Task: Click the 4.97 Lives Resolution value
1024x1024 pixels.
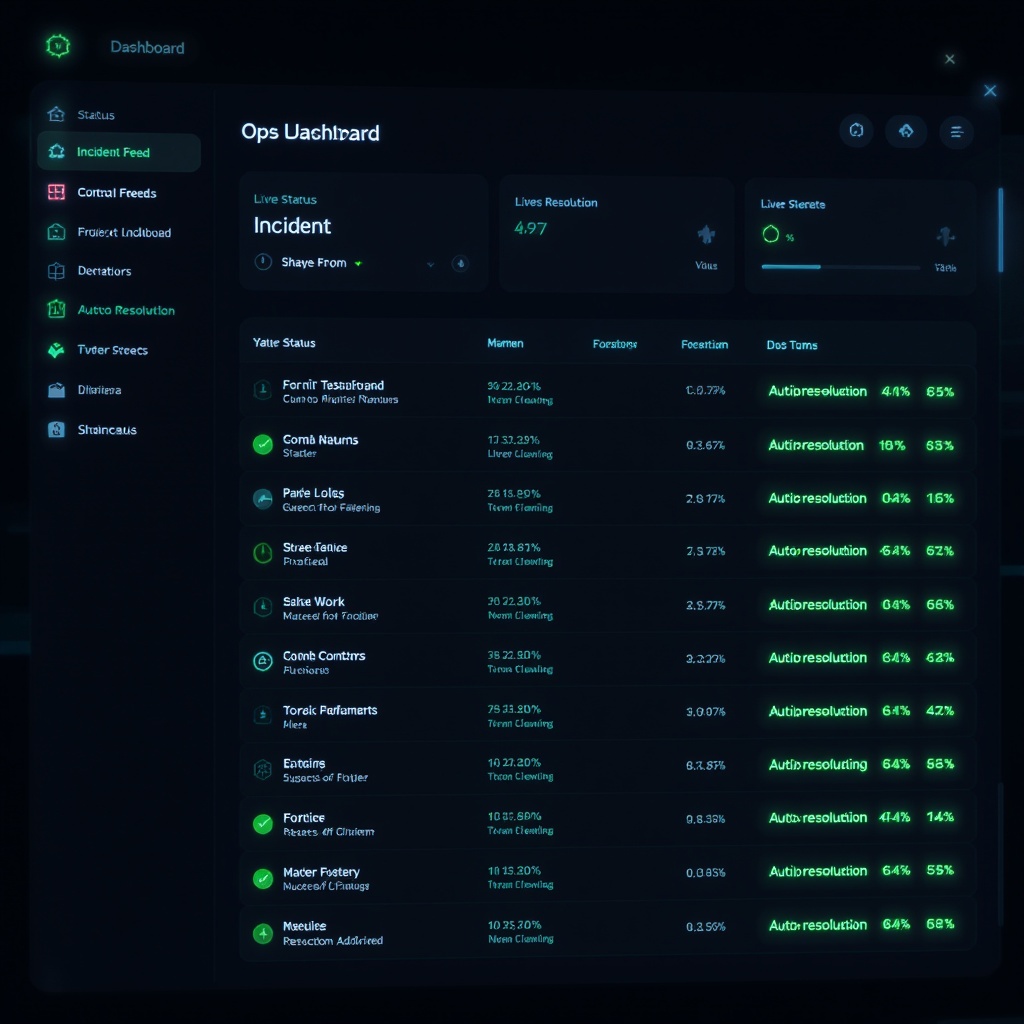Action: pyautogui.click(x=530, y=228)
